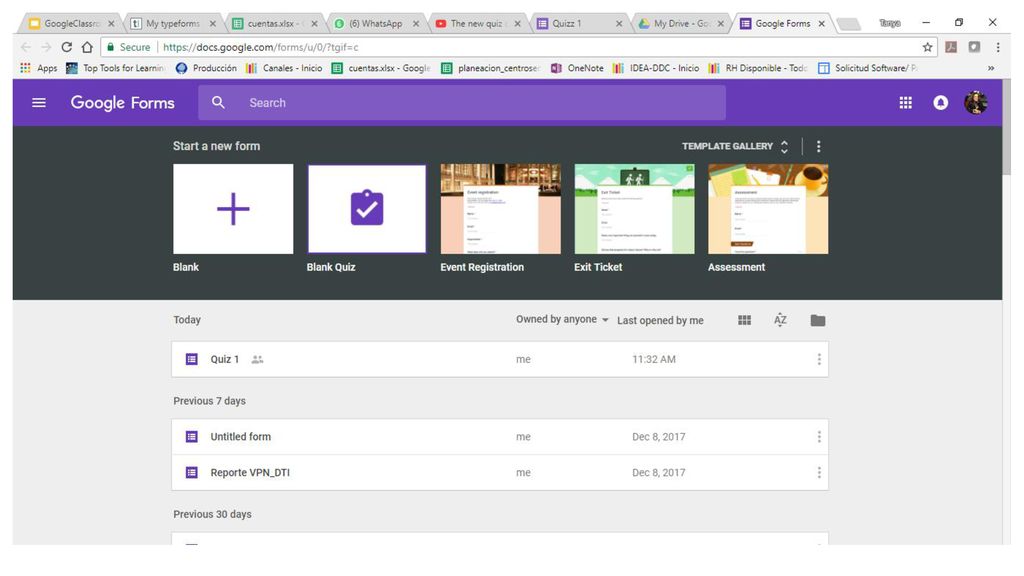The image size is (1024, 576).
Task: Click the extension icon beside the Chrome menu
Action: coord(974,47)
